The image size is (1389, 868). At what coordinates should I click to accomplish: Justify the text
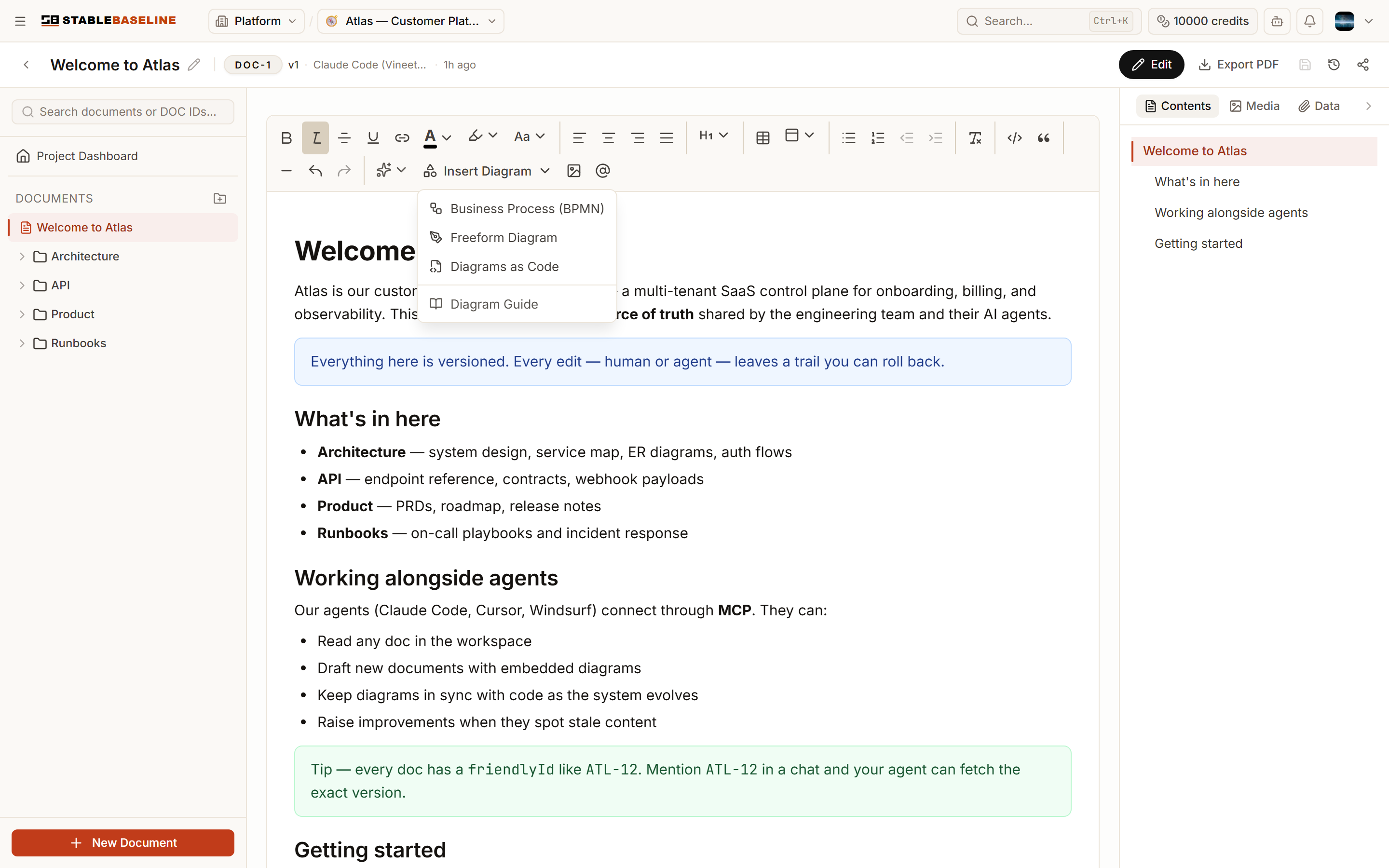coord(667,138)
